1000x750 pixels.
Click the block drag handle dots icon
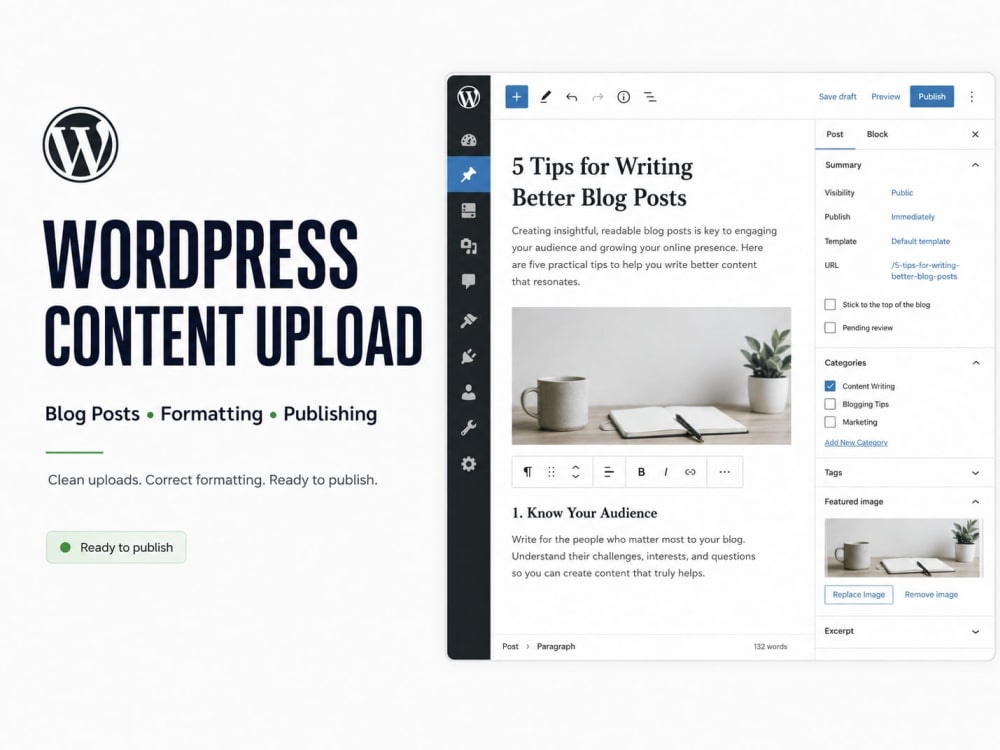point(551,472)
